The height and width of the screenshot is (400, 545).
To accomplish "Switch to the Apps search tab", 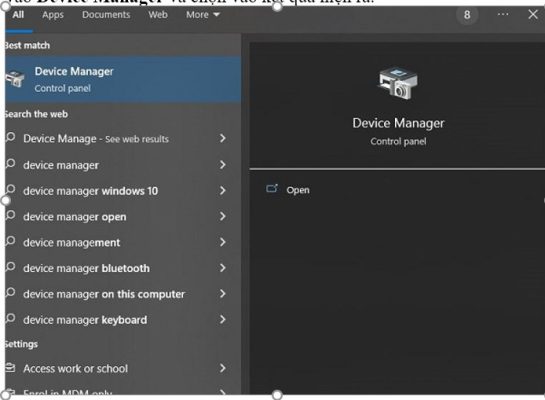I will point(53,15).
